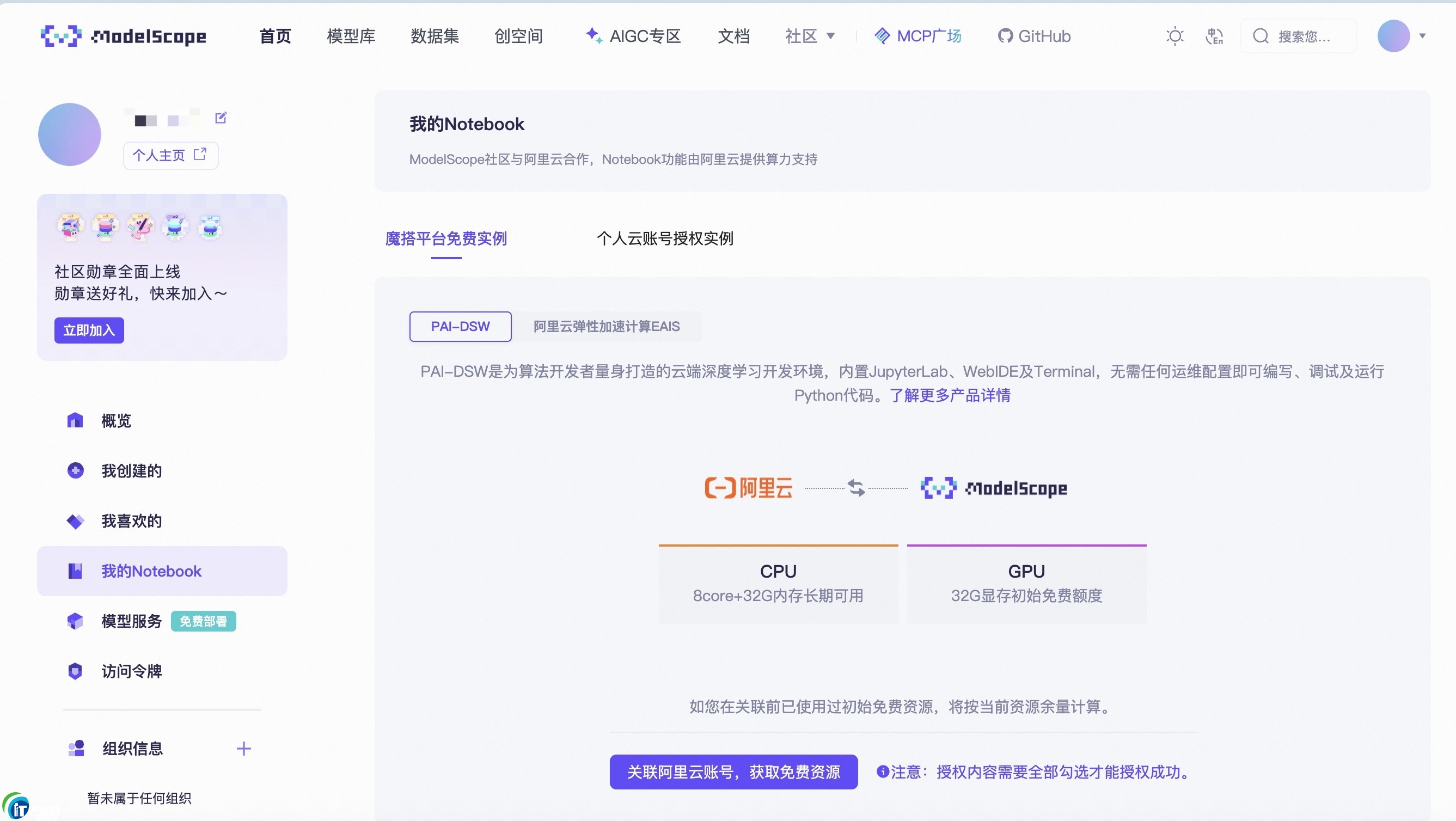The width and height of the screenshot is (1456, 821).
Task: Switch language with the translate icon
Action: [x=1214, y=36]
